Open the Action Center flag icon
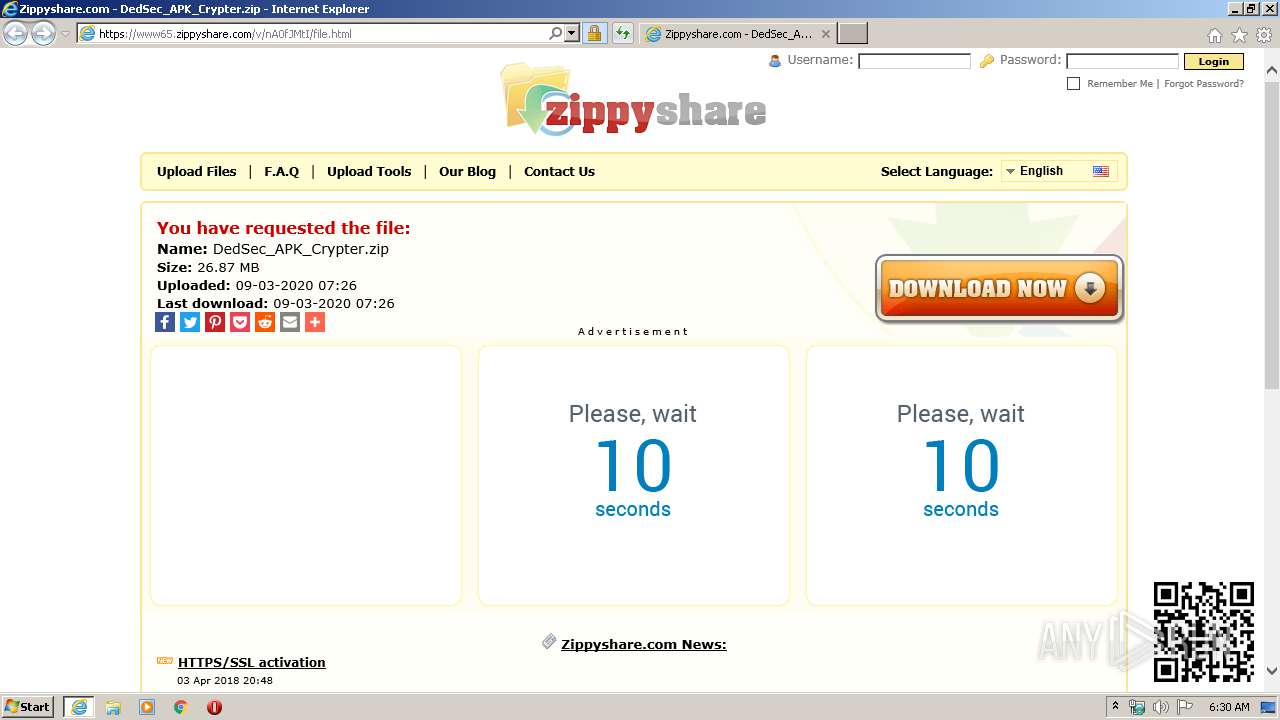 pyautogui.click(x=1185, y=707)
